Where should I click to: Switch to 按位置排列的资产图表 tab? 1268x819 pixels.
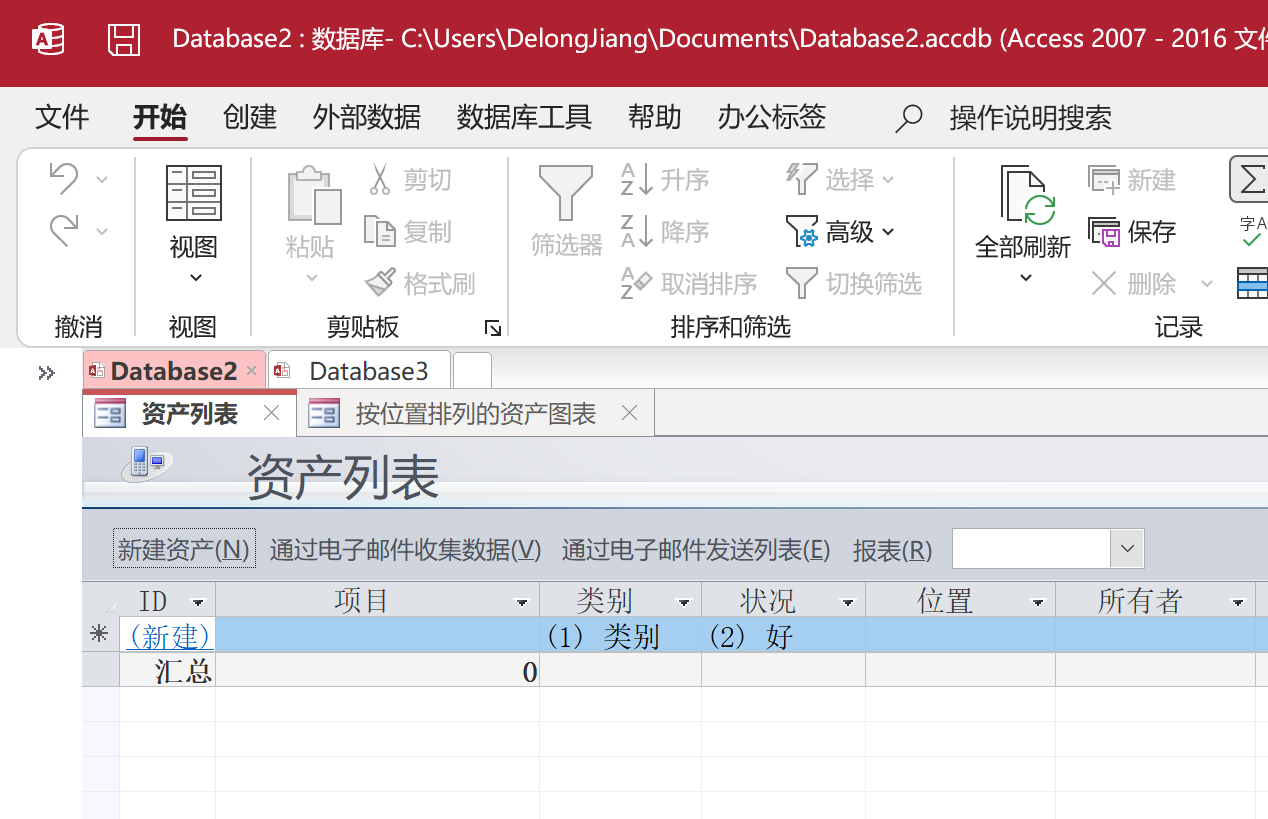(x=476, y=413)
